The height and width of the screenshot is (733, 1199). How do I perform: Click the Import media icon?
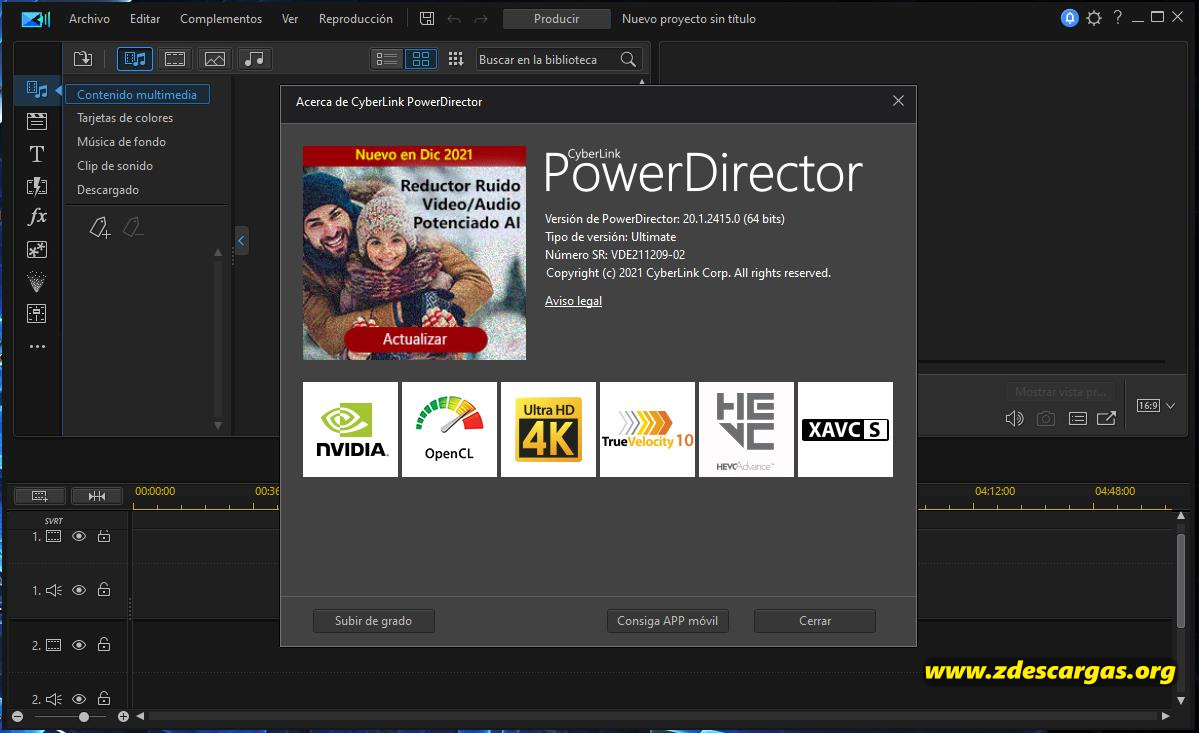(x=83, y=59)
